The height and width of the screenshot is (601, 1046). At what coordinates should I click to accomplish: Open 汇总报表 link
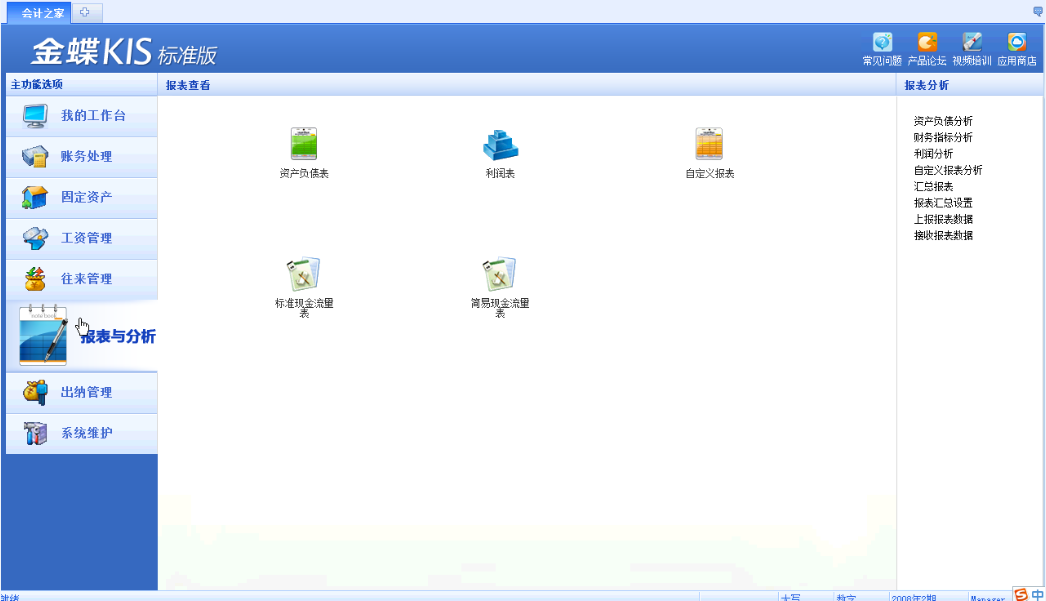pos(933,186)
